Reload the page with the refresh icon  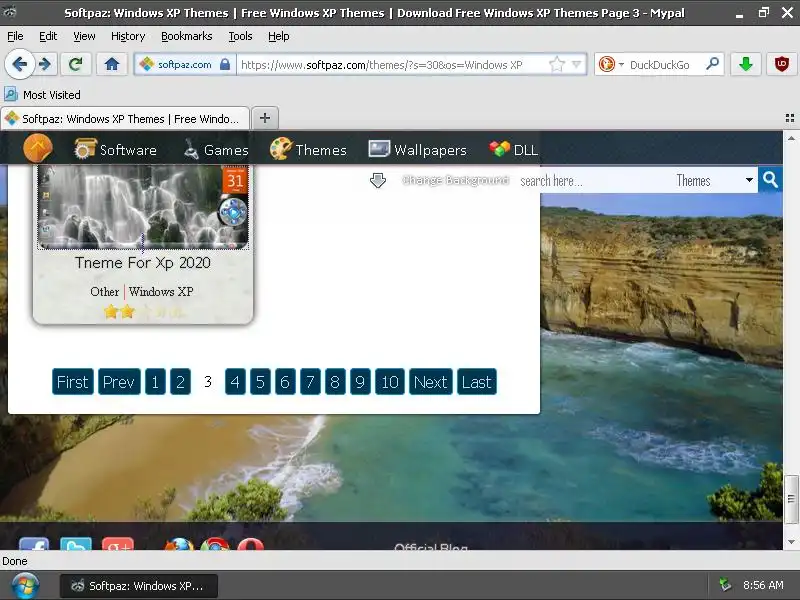click(76, 64)
